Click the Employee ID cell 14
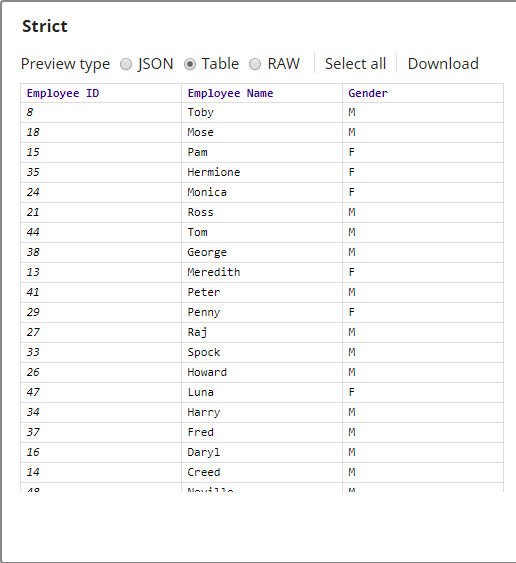The width and height of the screenshot is (516, 563). [101, 473]
